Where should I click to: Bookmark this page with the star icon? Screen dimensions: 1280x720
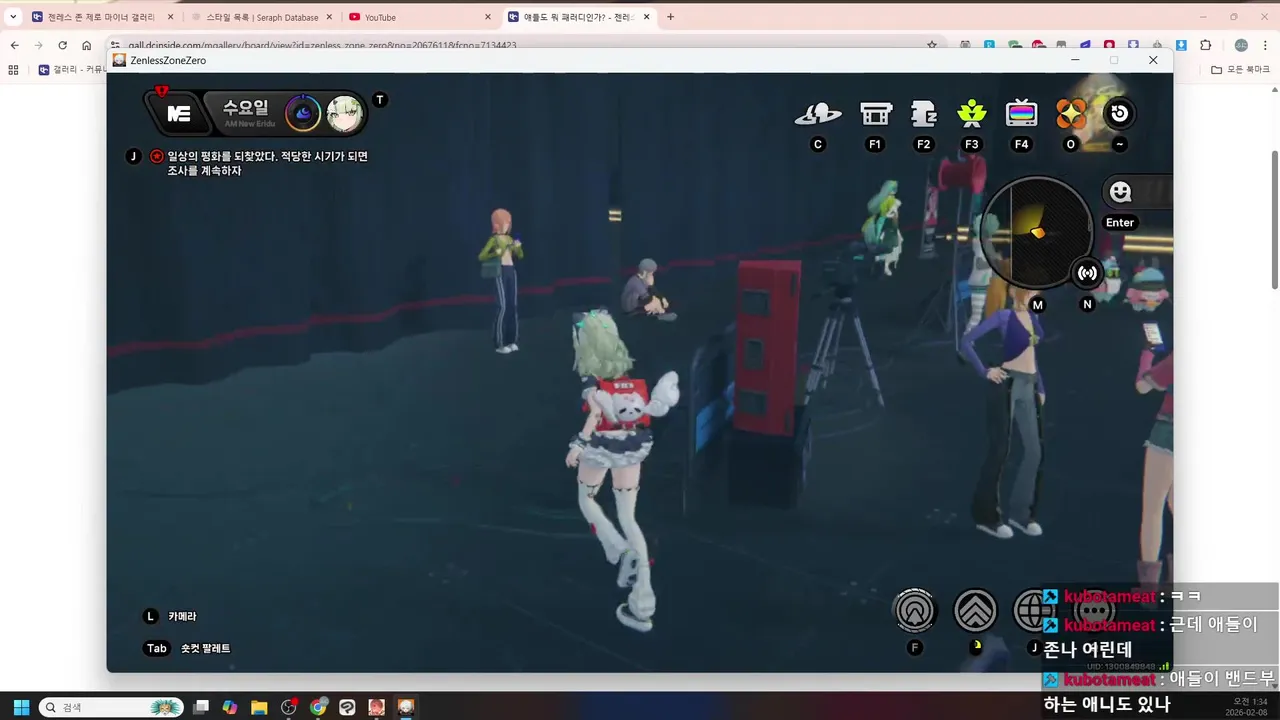(x=932, y=45)
